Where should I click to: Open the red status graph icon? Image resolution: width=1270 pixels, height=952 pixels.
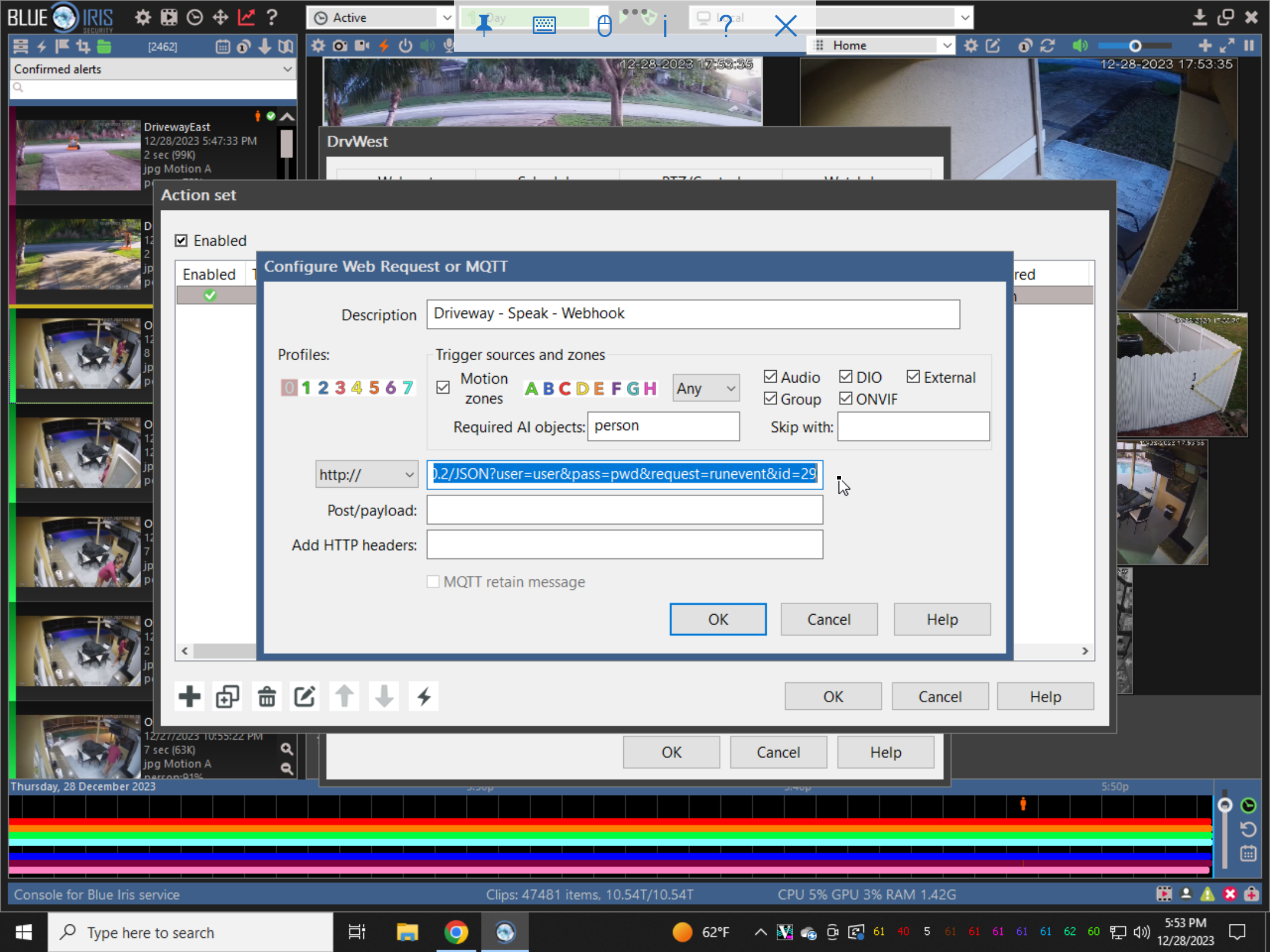[x=246, y=17]
